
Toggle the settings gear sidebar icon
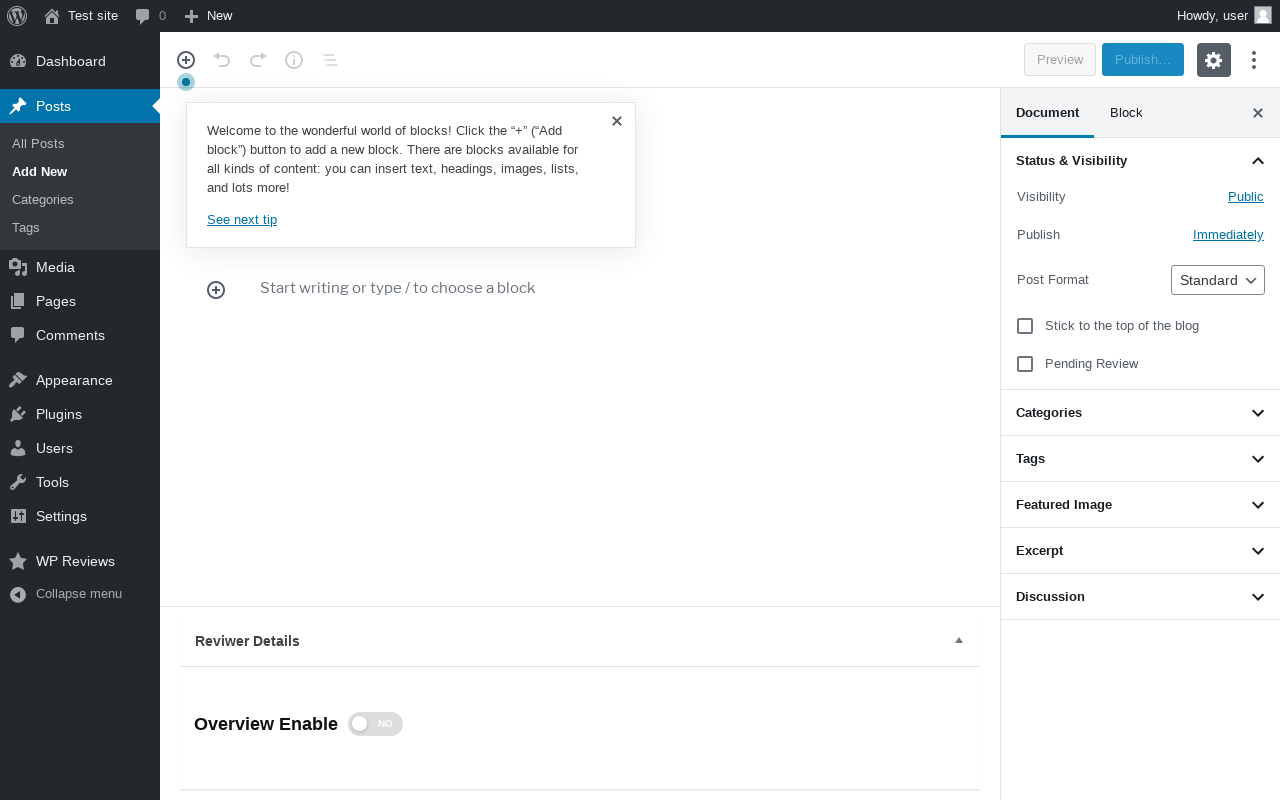pyautogui.click(x=1213, y=60)
